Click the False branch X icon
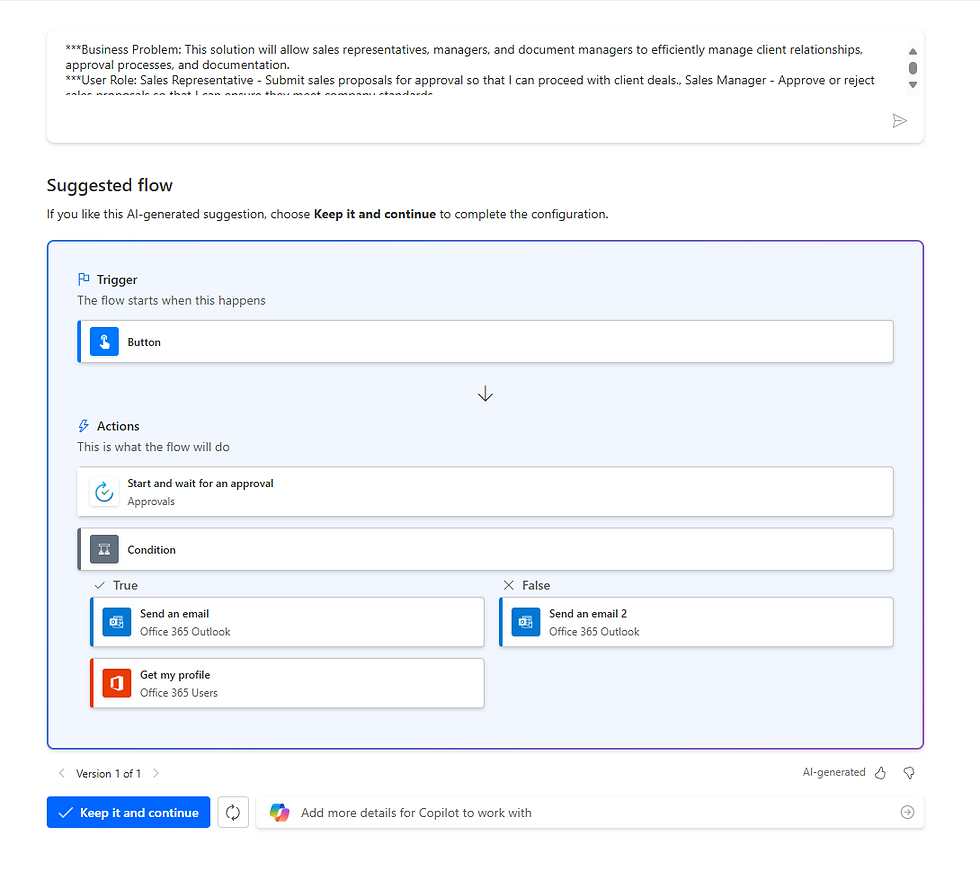 pyautogui.click(x=509, y=585)
